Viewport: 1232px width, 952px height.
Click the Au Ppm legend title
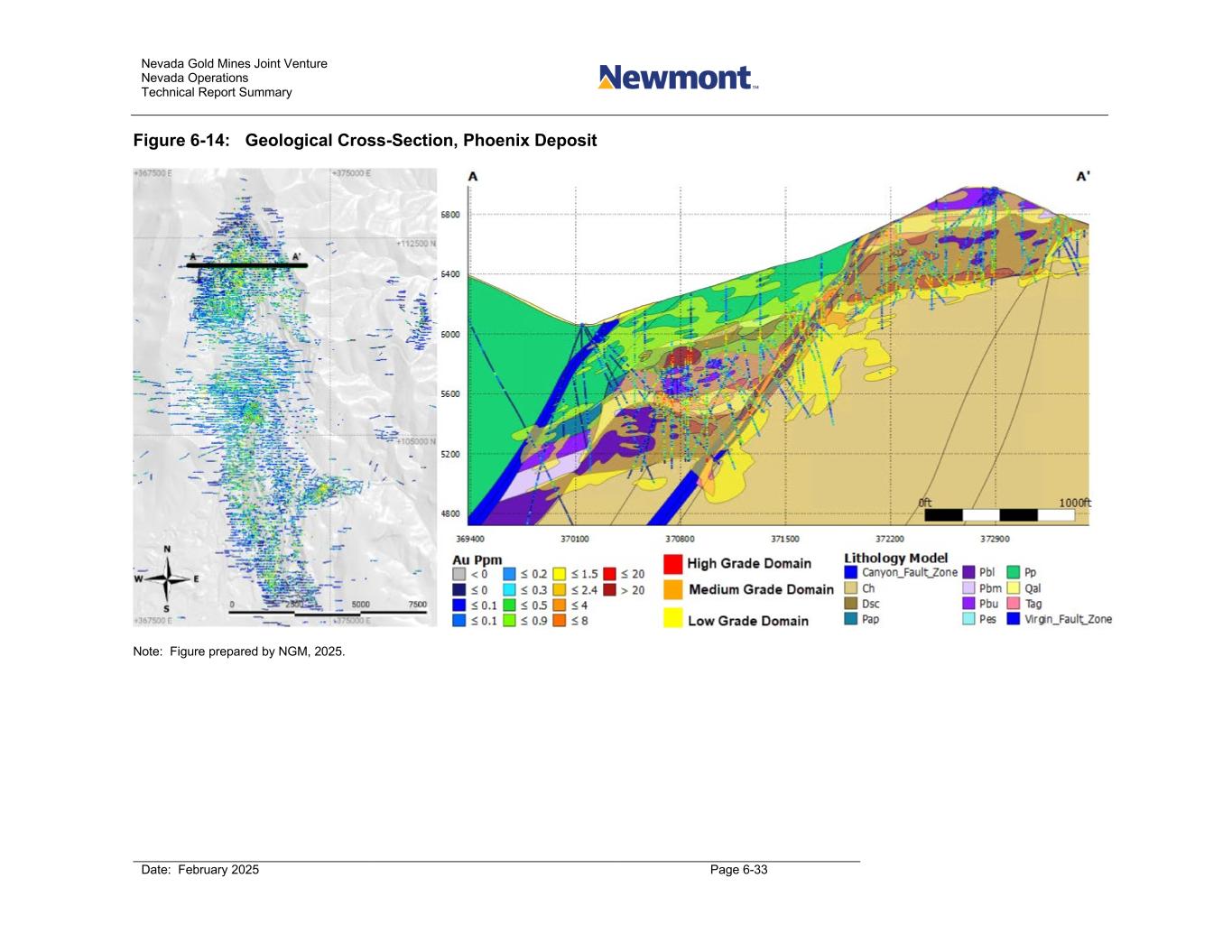pos(477,559)
